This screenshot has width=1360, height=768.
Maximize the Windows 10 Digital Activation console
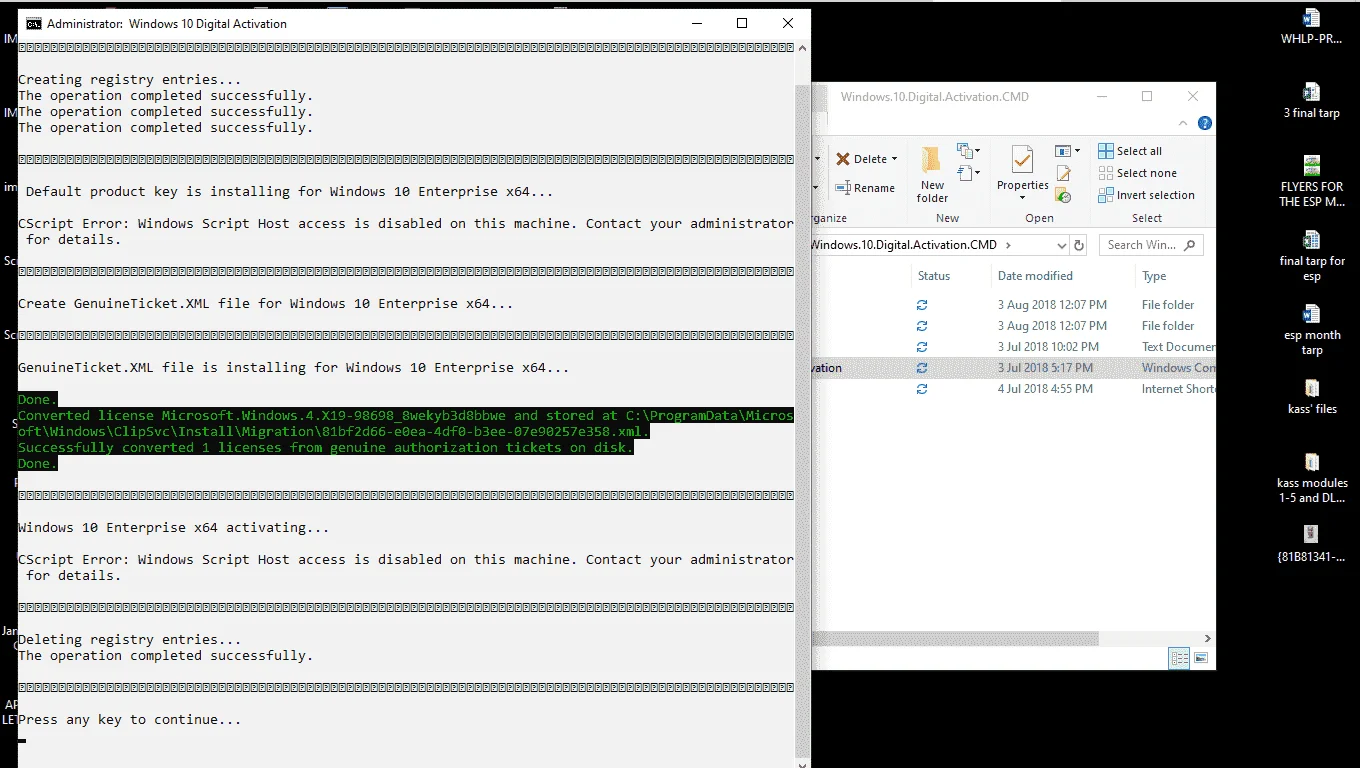(742, 23)
